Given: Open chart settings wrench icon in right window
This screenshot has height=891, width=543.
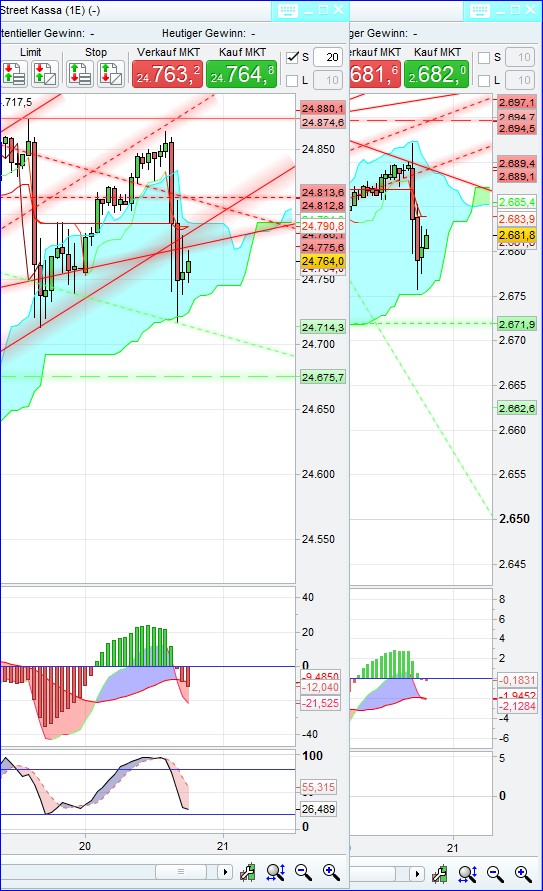Looking at the screenshot, I should [439, 873].
